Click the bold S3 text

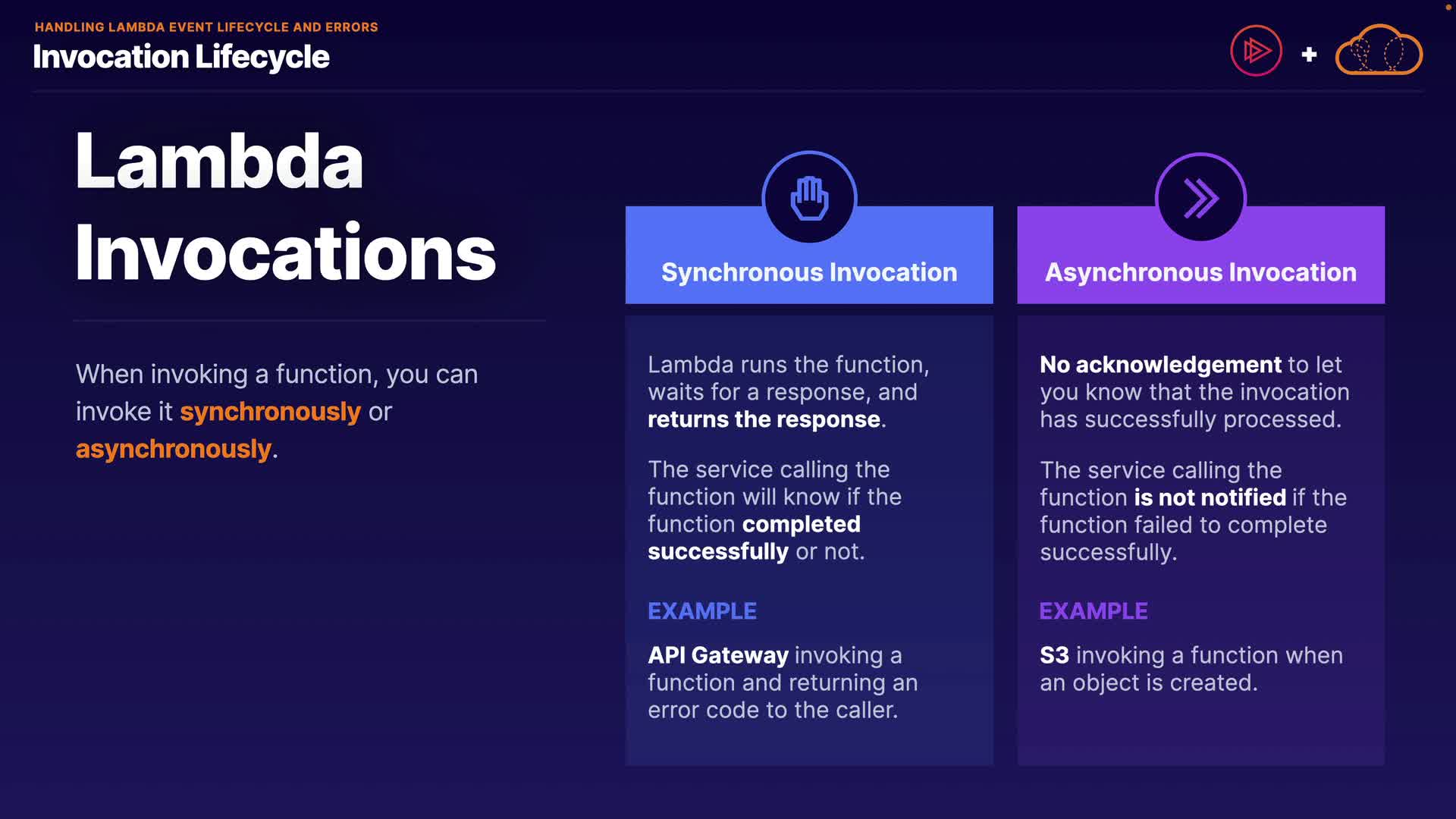[1054, 655]
